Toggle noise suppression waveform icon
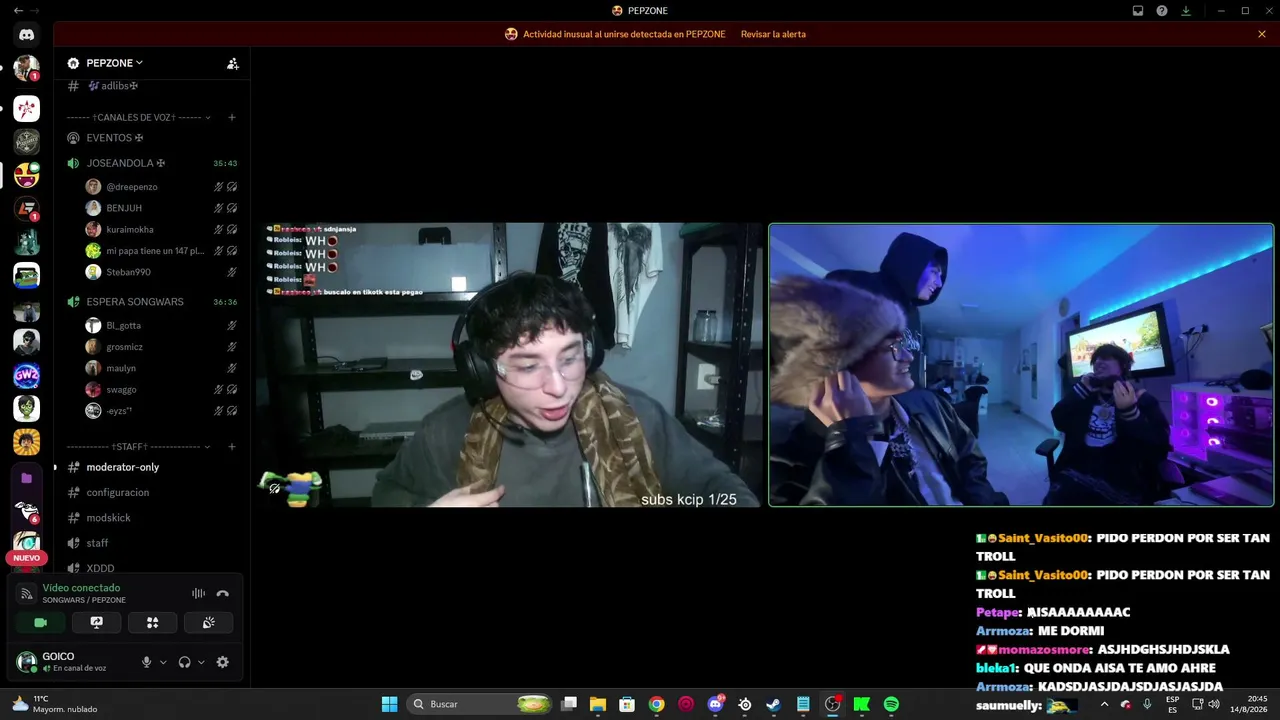This screenshot has height=720, width=1280. pyautogui.click(x=198, y=594)
